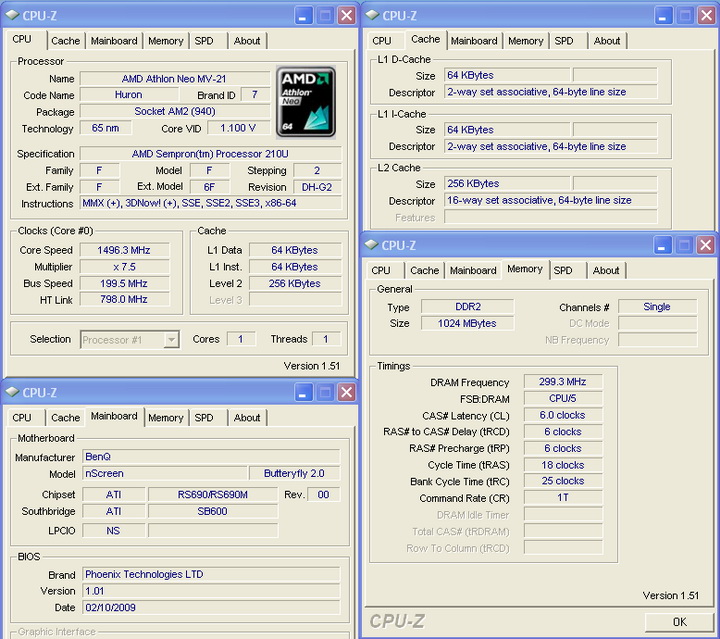Click the 'Single' channels value

pos(657,307)
